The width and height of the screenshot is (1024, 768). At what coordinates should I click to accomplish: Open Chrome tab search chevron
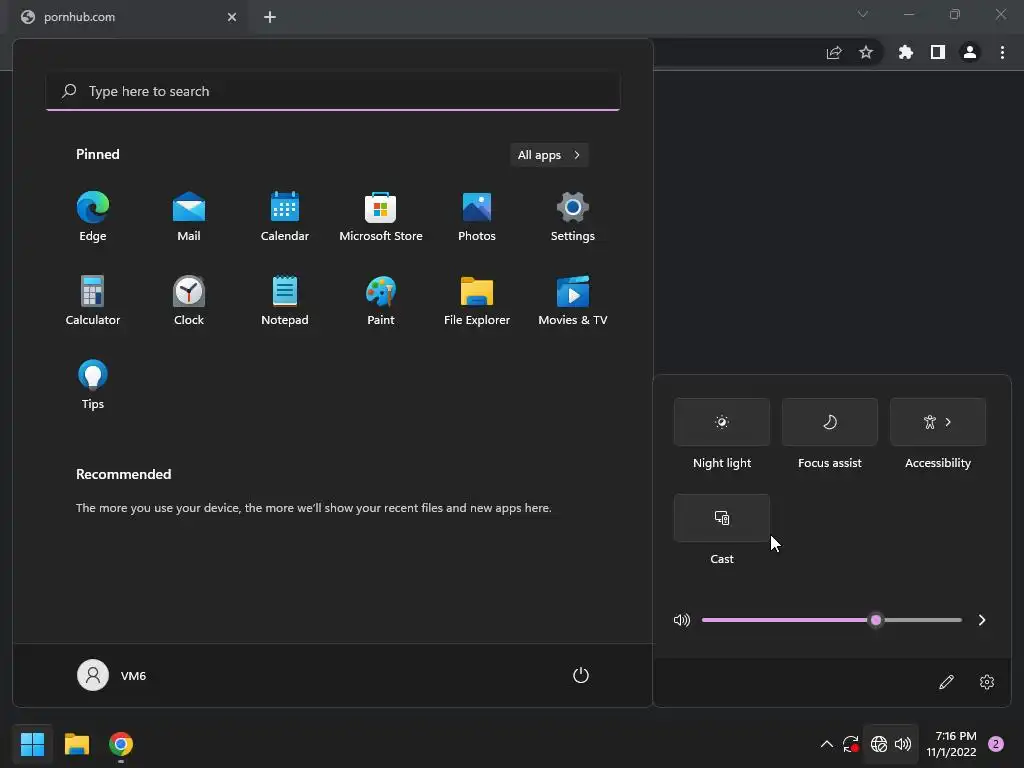pos(863,14)
